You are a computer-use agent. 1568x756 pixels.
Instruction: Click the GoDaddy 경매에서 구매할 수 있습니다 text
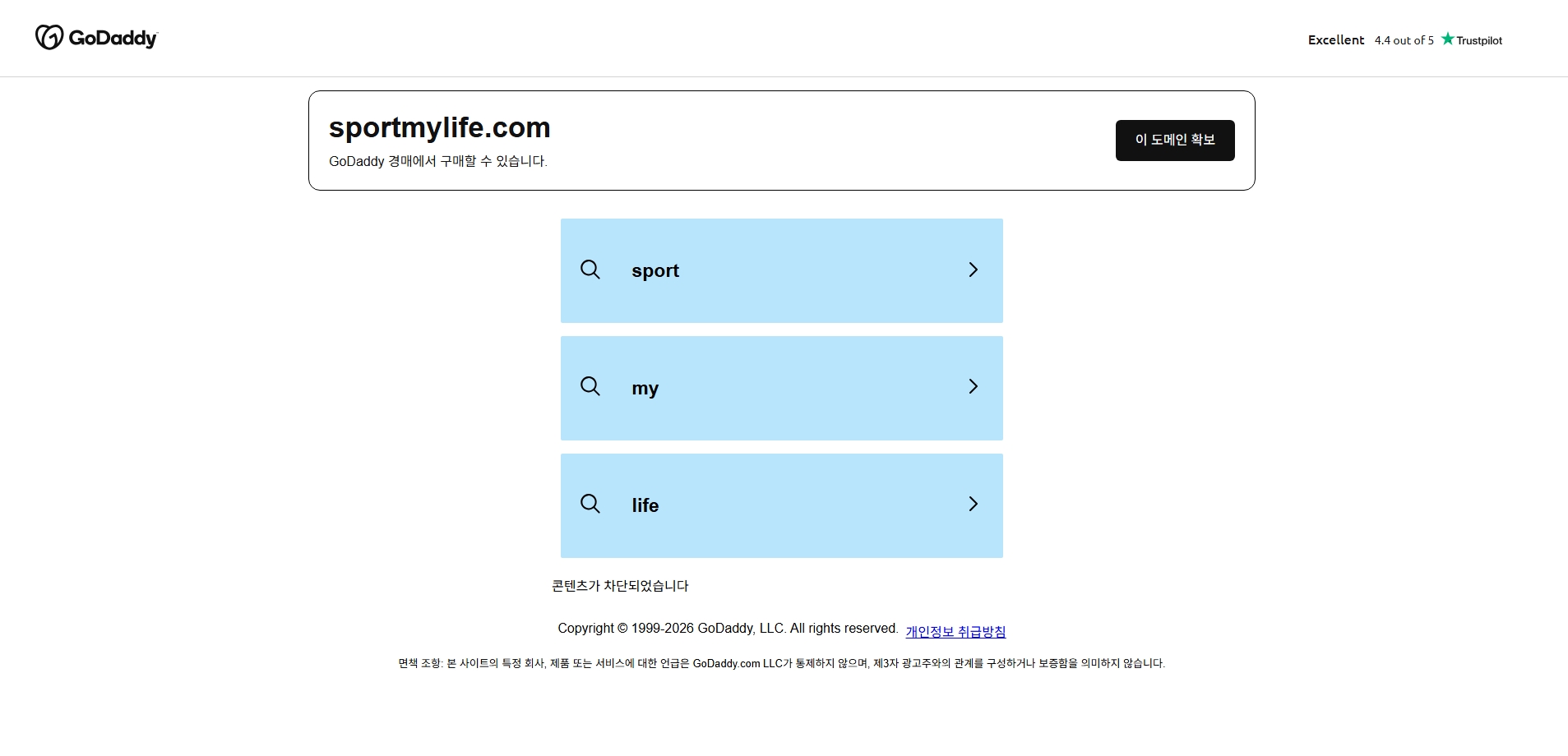[x=438, y=161]
